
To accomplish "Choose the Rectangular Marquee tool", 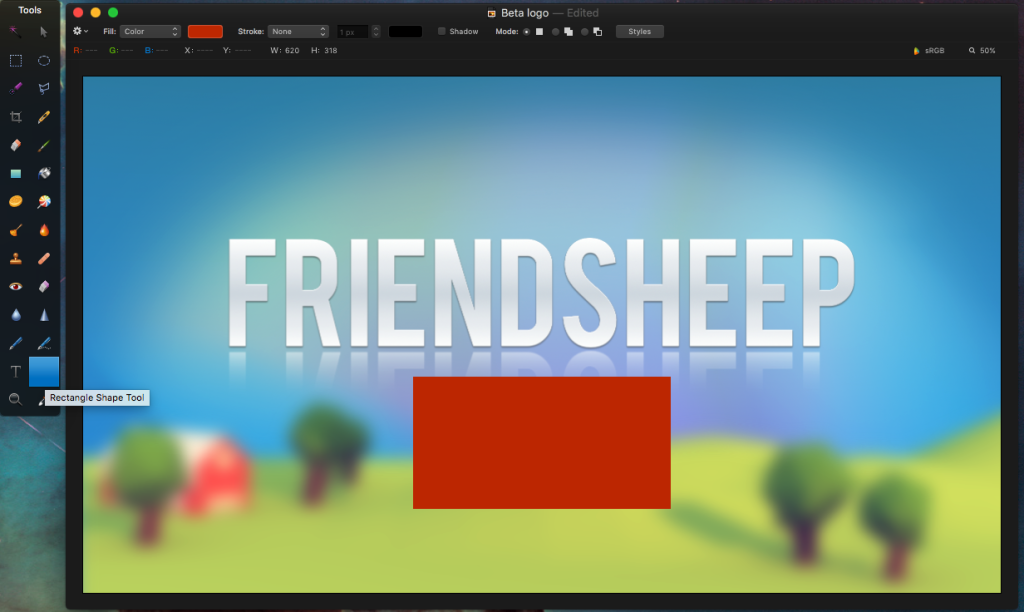I will point(16,61).
